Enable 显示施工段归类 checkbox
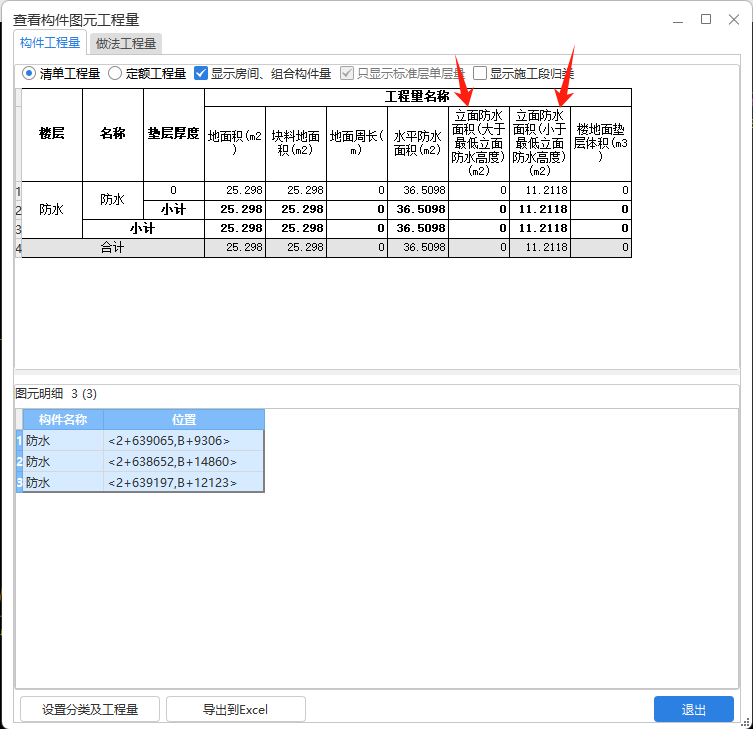This screenshot has height=729, width=753. click(480, 73)
